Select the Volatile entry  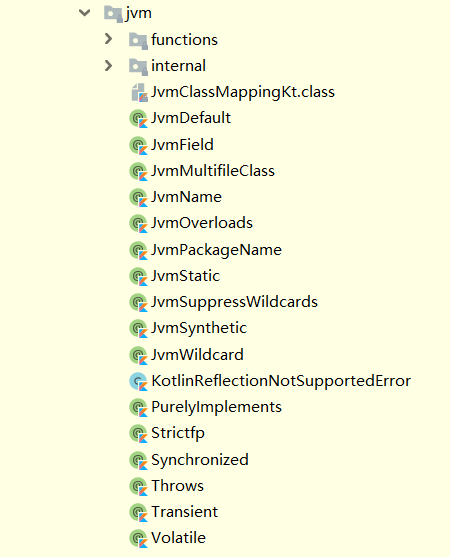pos(178,538)
